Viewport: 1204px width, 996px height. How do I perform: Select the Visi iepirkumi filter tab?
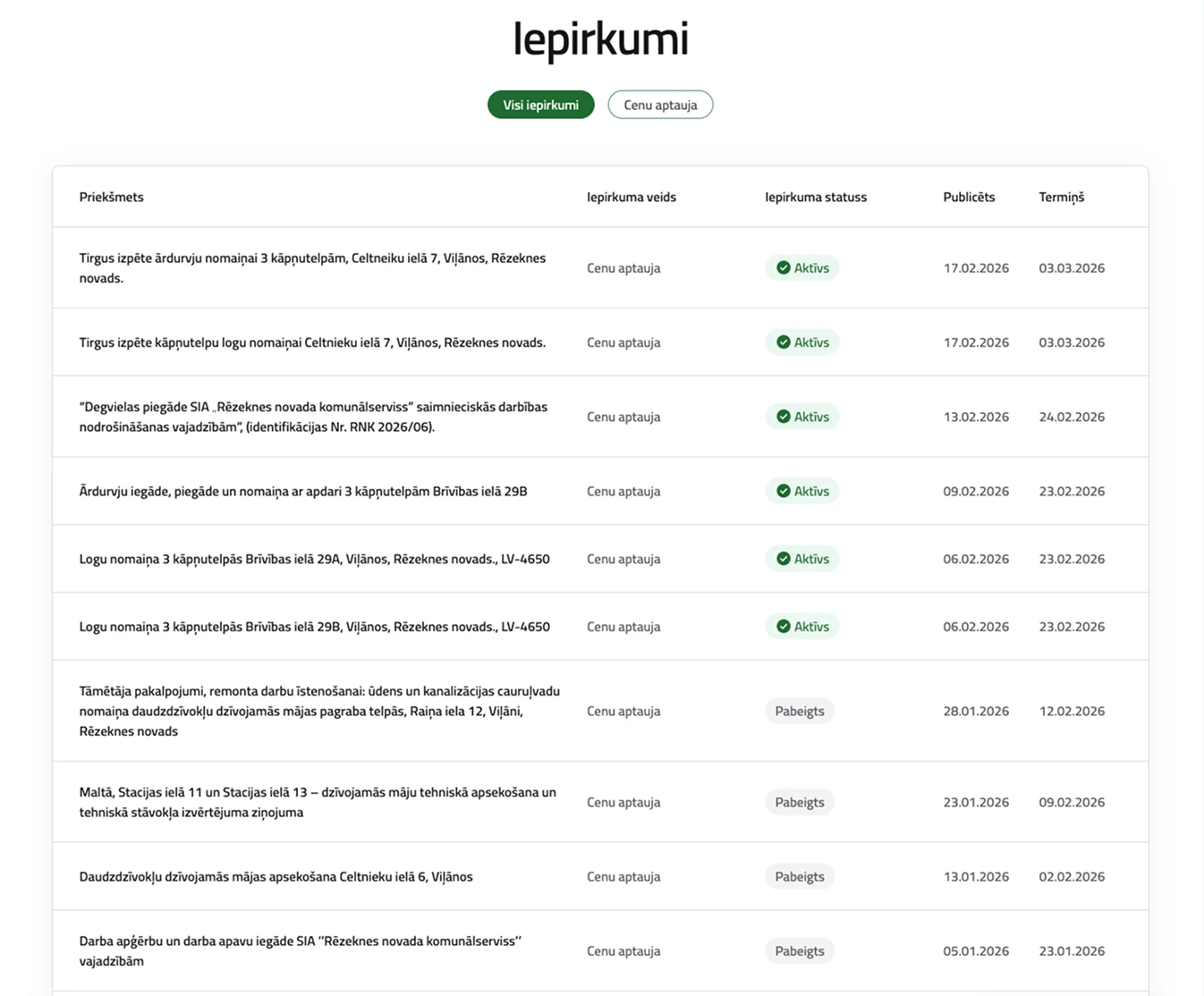pos(540,105)
